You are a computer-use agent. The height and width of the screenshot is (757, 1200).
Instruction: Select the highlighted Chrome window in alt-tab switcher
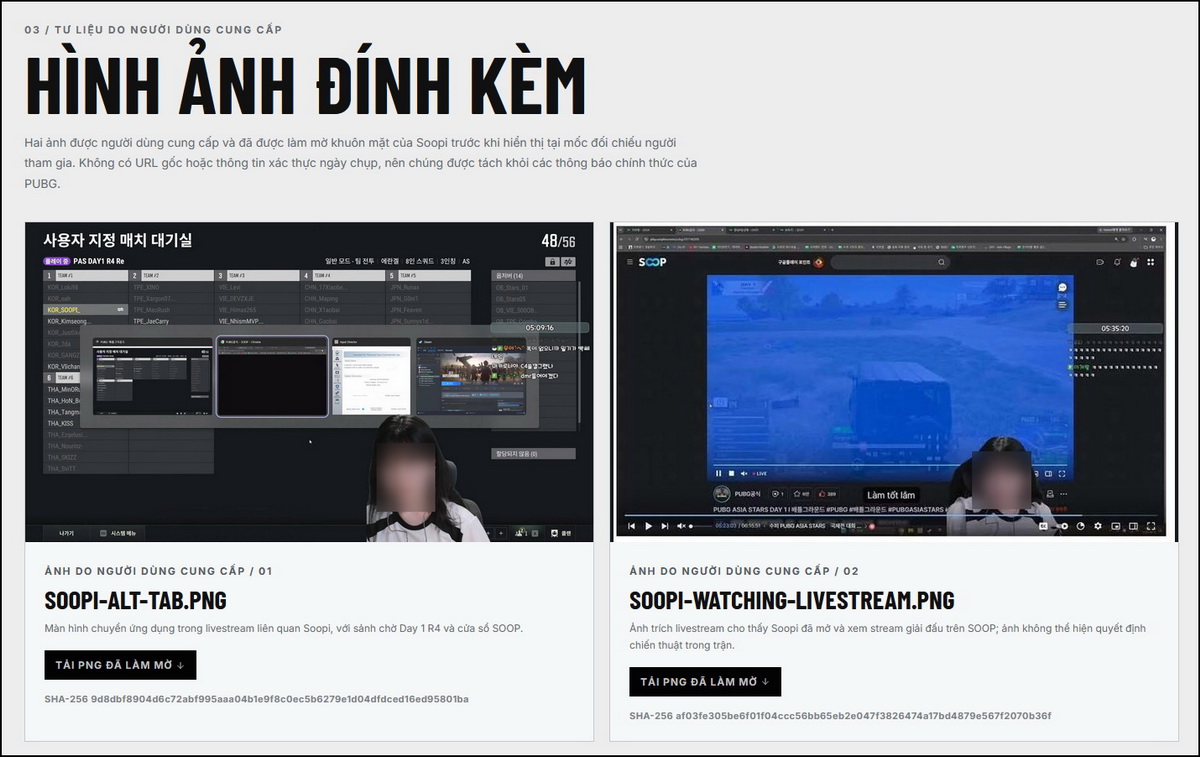coord(272,376)
